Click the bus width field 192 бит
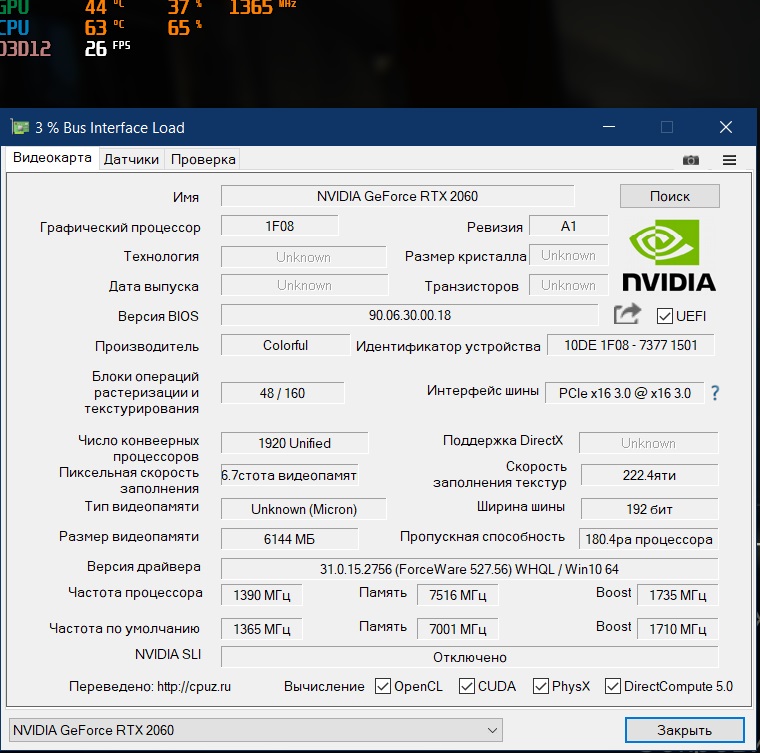 (649, 509)
